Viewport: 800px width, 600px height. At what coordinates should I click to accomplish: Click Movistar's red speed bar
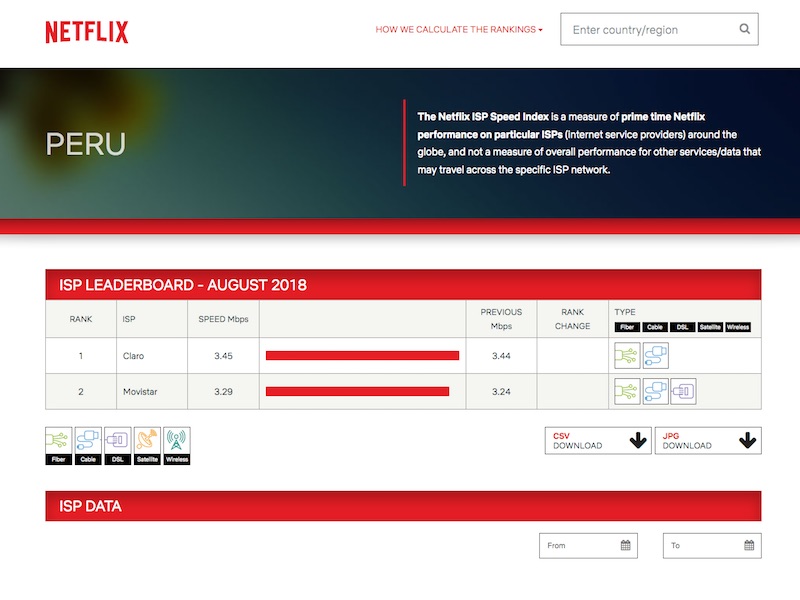click(357, 391)
